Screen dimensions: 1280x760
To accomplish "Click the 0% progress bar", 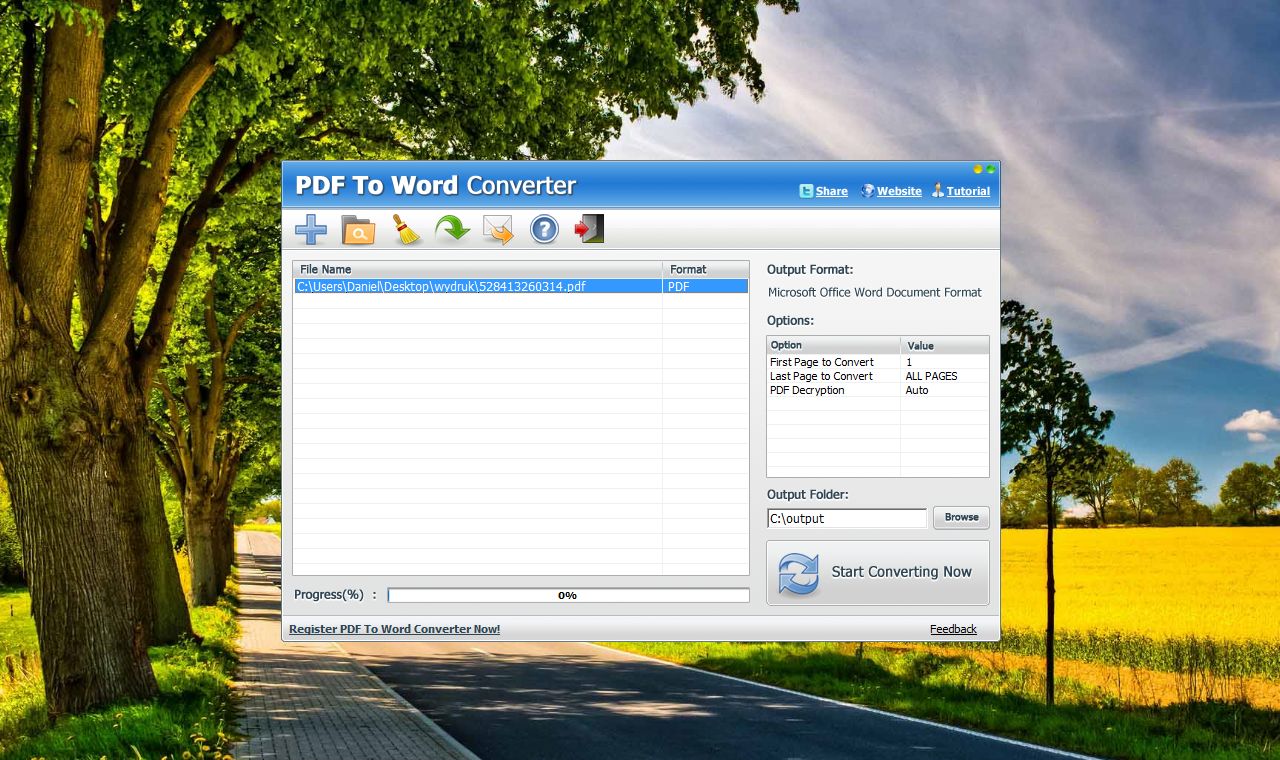I will pyautogui.click(x=568, y=595).
